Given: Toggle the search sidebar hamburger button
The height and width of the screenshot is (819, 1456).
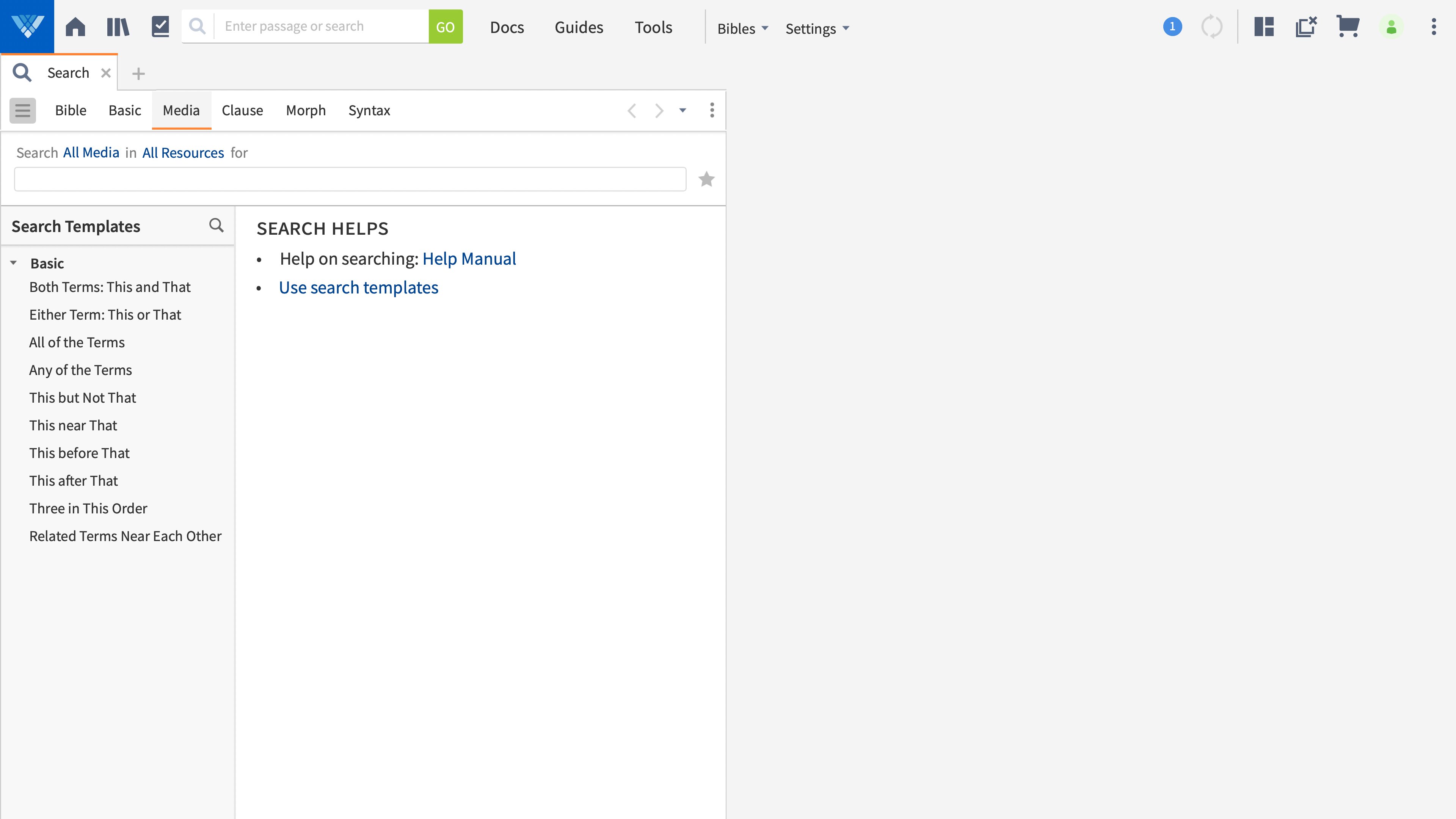Looking at the screenshot, I should click(23, 110).
